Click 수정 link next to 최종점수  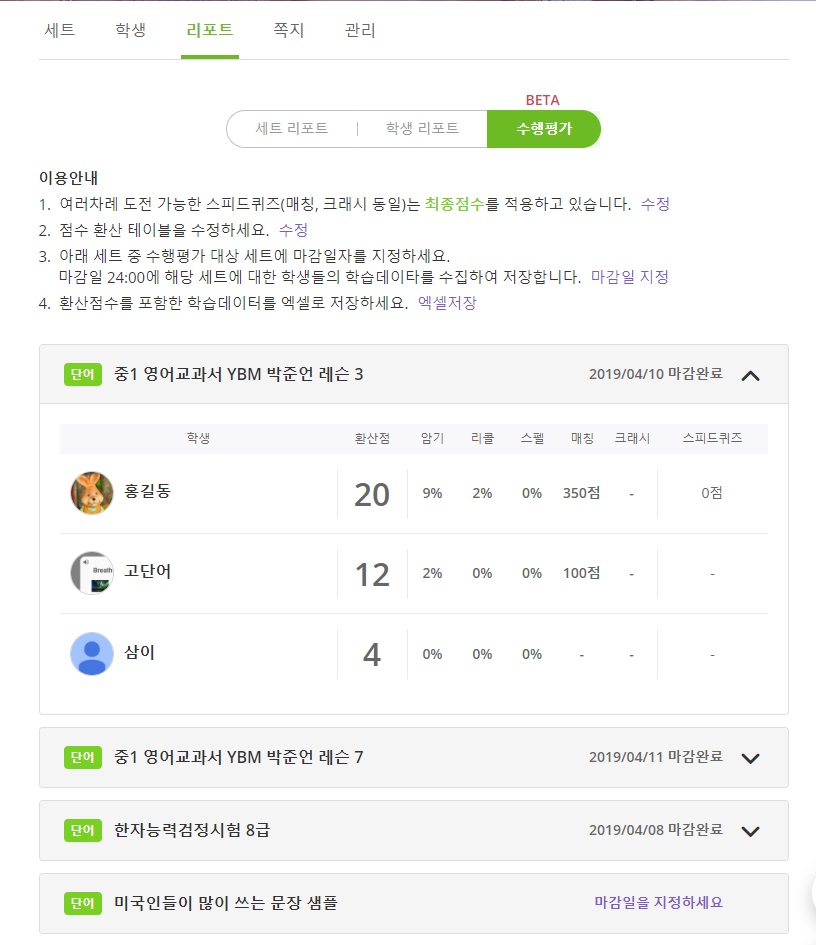coord(655,204)
